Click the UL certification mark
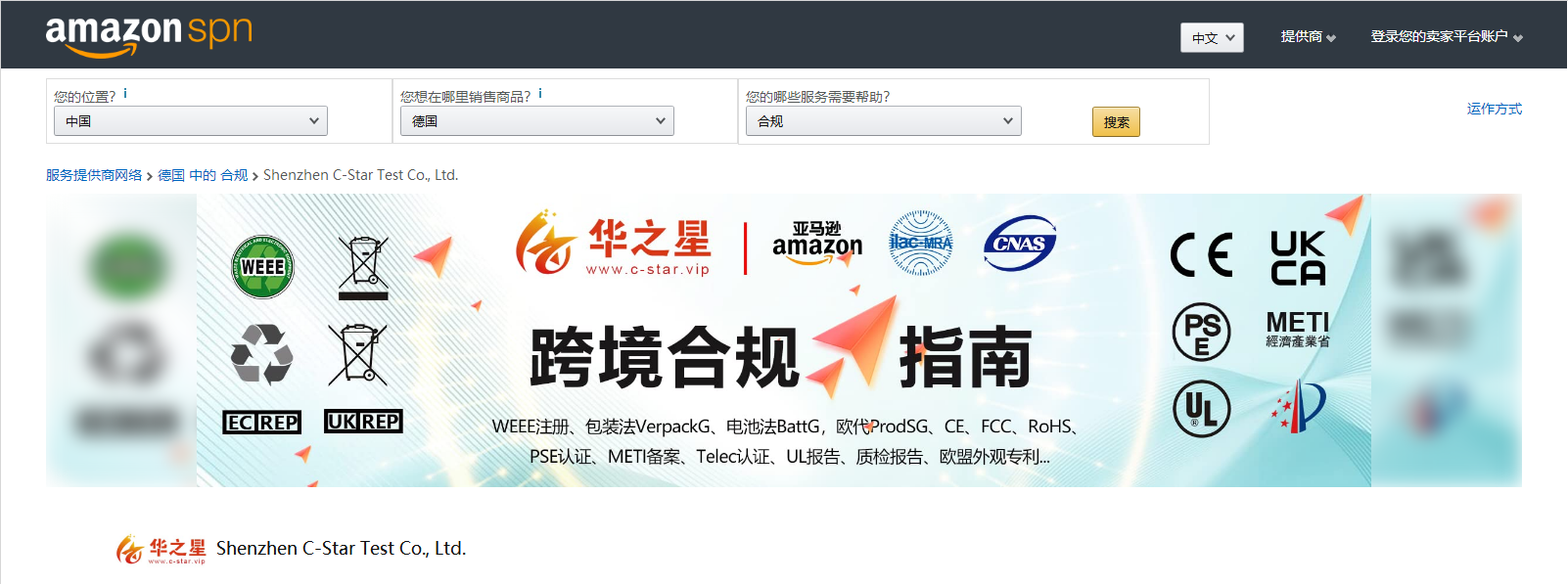This screenshot has width=1568, height=584. pyautogui.click(x=1201, y=409)
